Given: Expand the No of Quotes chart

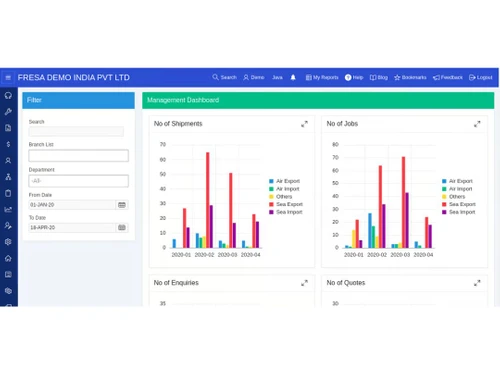Looking at the screenshot, I should point(477,283).
